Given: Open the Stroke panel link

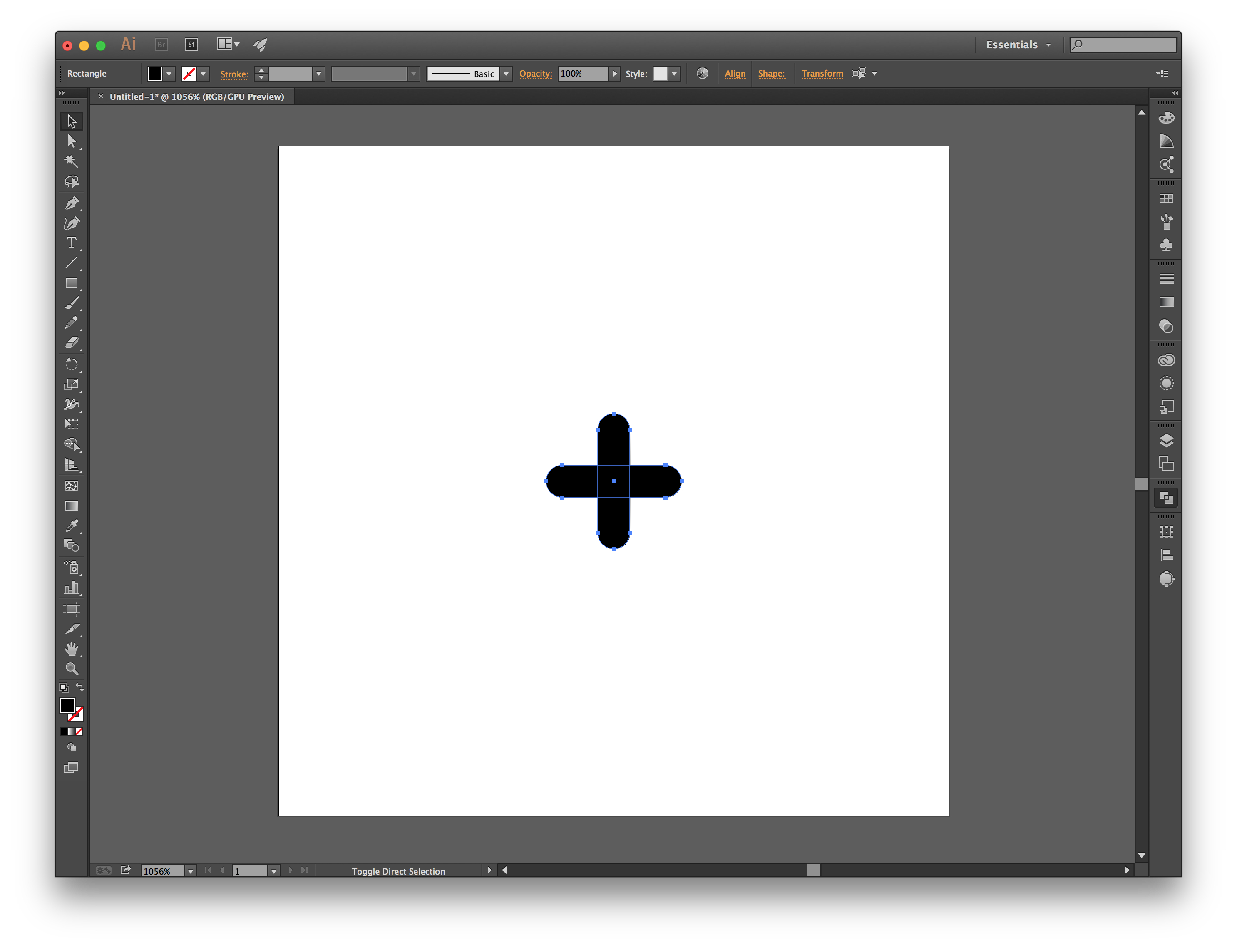Looking at the screenshot, I should 234,74.
